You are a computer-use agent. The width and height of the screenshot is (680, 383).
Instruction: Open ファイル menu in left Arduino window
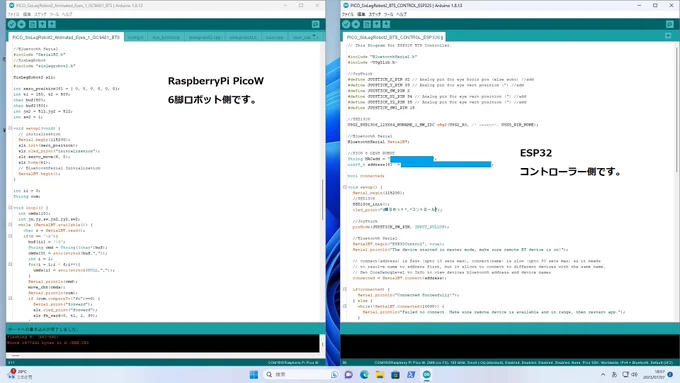coord(13,14)
